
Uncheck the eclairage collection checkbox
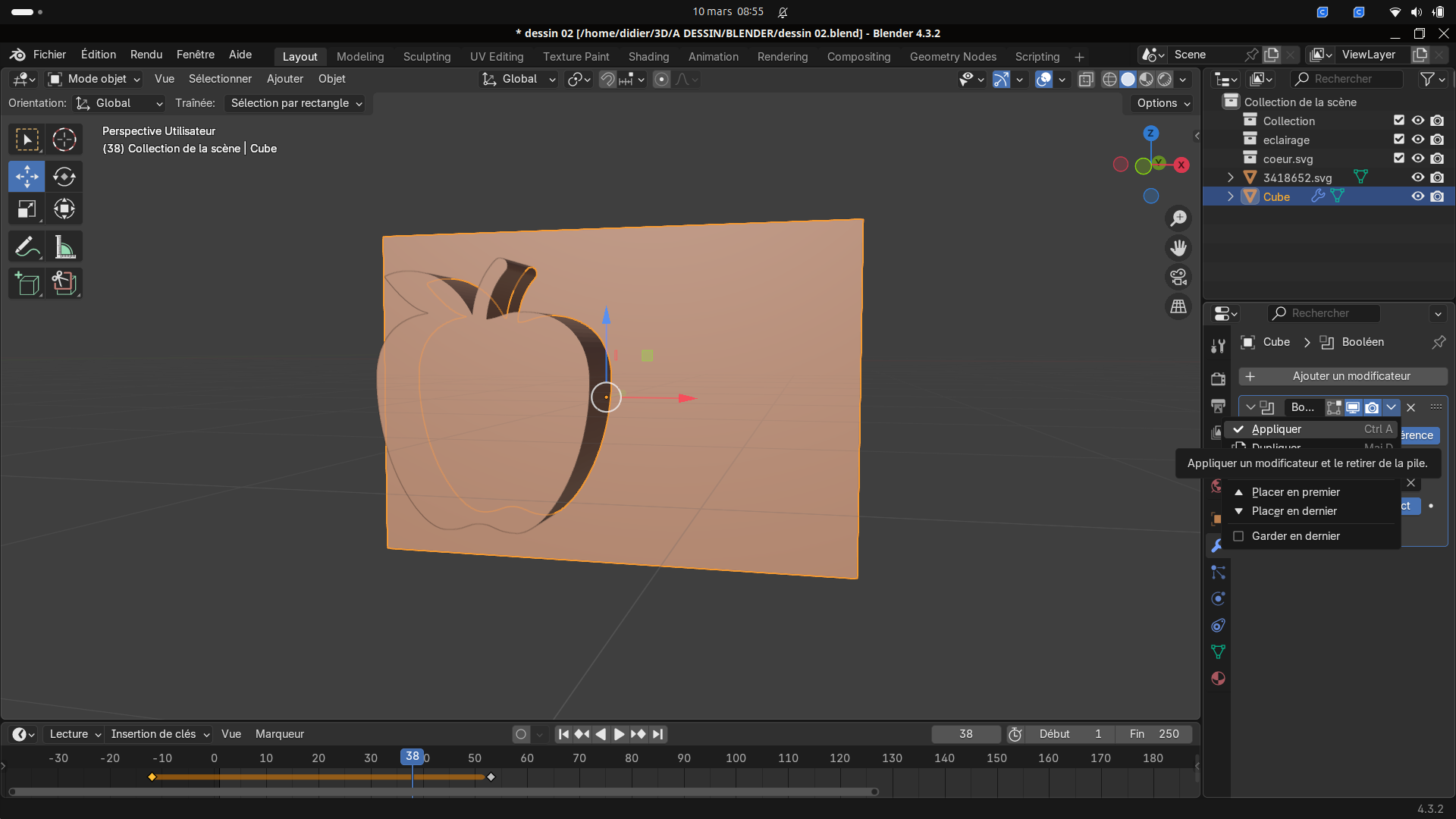[x=1399, y=140]
